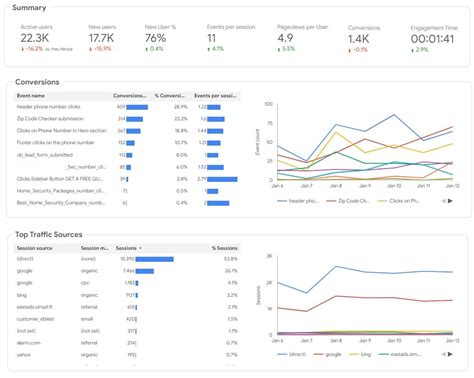Image resolution: width=474 pixels, height=378 pixels.
Task: Click '(direct)' legend entry in traffic chart
Action: pyautogui.click(x=291, y=354)
